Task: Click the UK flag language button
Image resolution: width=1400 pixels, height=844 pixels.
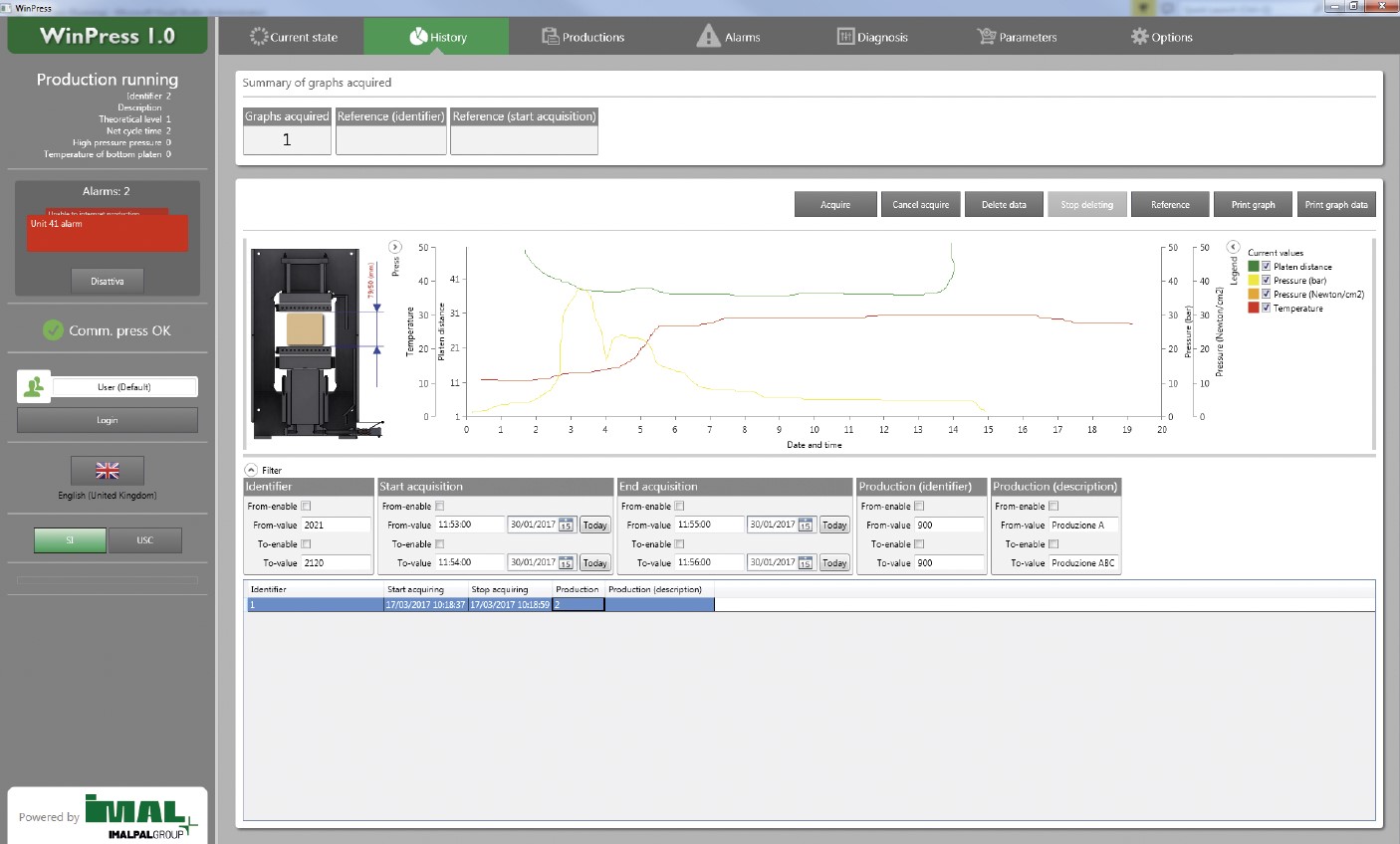Action: click(x=108, y=471)
